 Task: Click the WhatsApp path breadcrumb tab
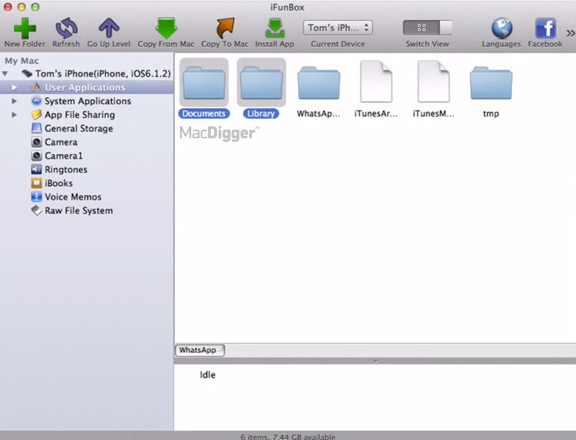pos(200,350)
